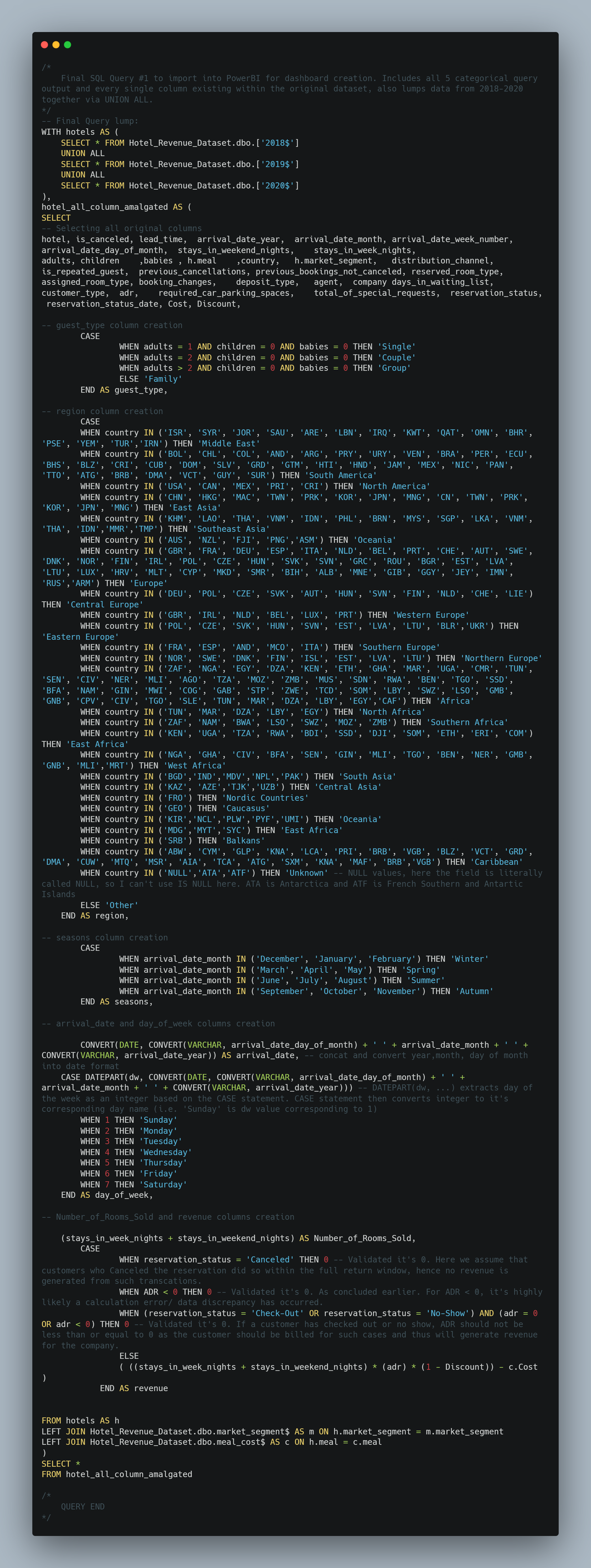Click the 'Middle East' string

coord(229,443)
